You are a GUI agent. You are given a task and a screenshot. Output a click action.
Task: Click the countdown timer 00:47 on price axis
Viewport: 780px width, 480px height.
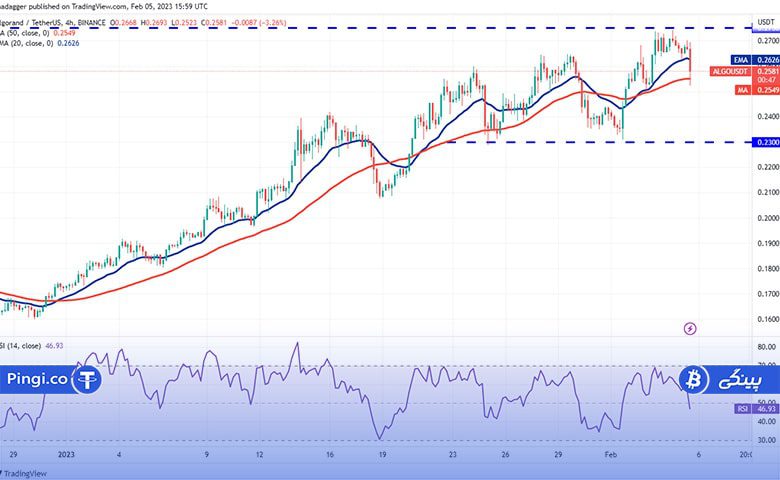tap(767, 80)
